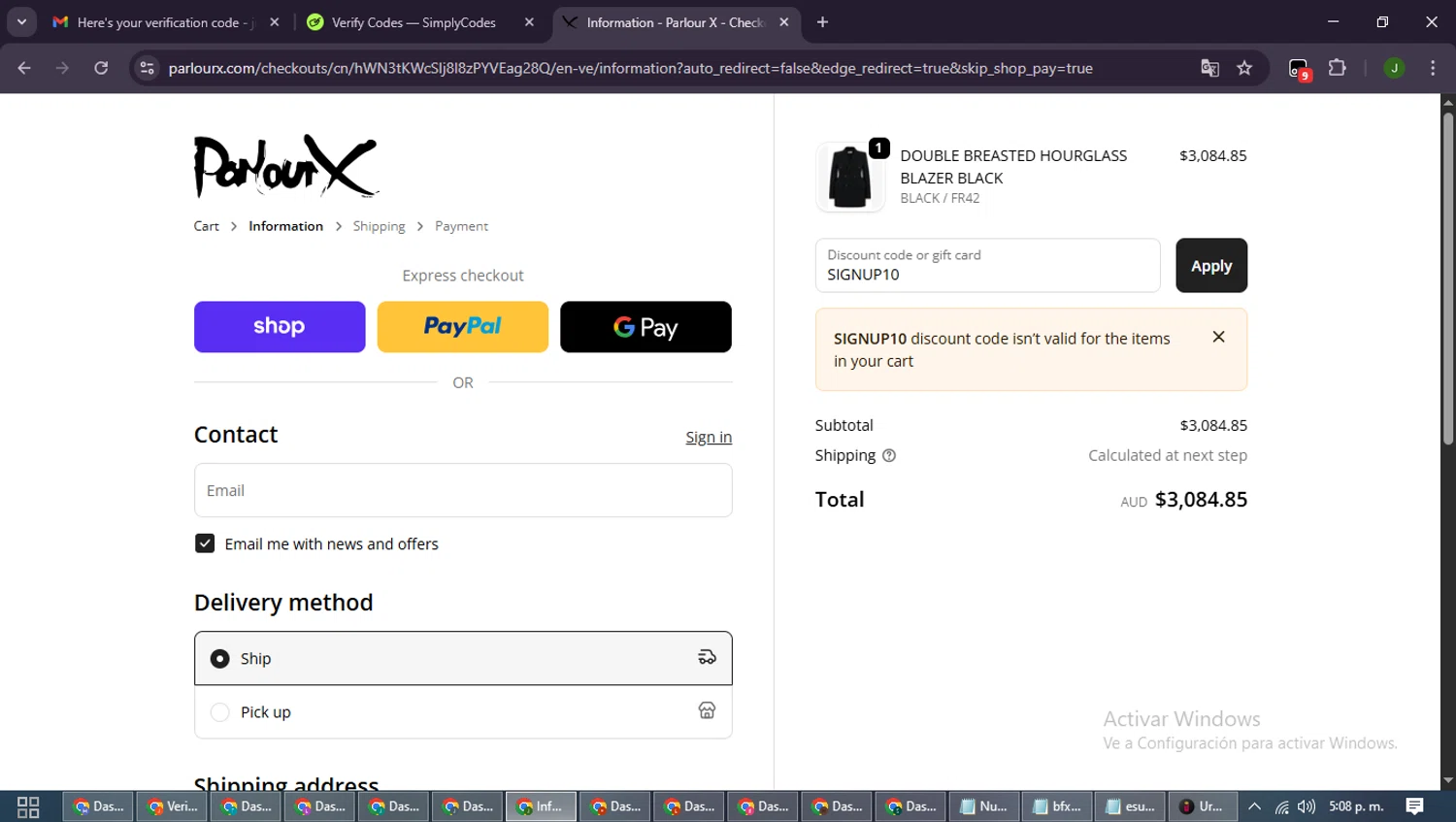
Task: Open the Ur... taskbar app
Action: point(1203,806)
